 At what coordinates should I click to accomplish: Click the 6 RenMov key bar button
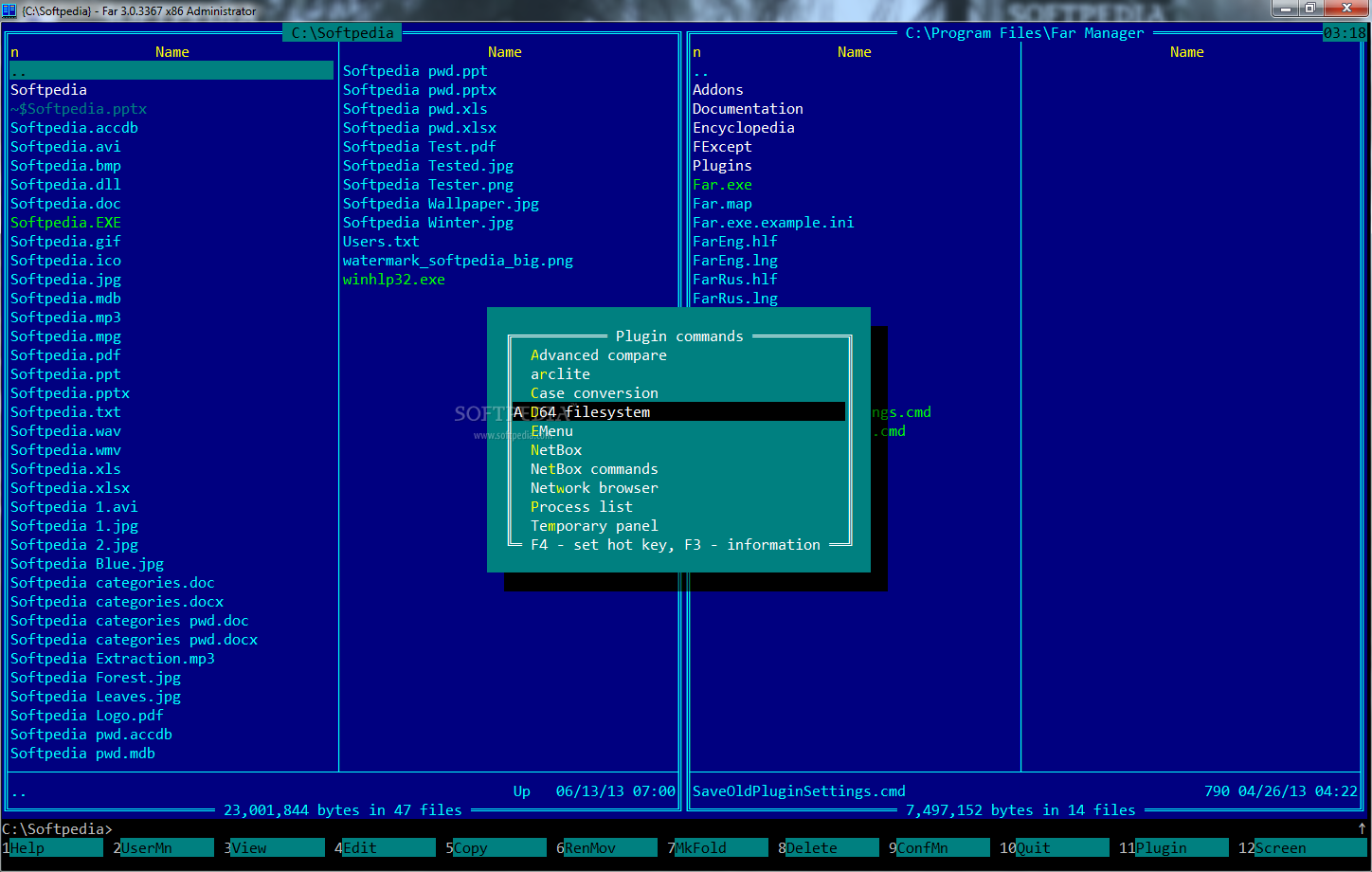tap(606, 848)
